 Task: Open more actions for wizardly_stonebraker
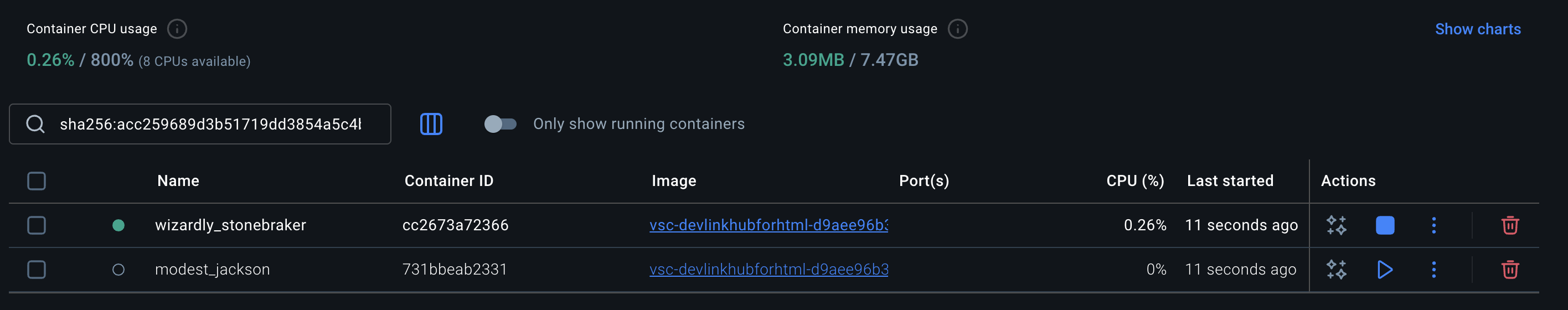[x=1433, y=225]
